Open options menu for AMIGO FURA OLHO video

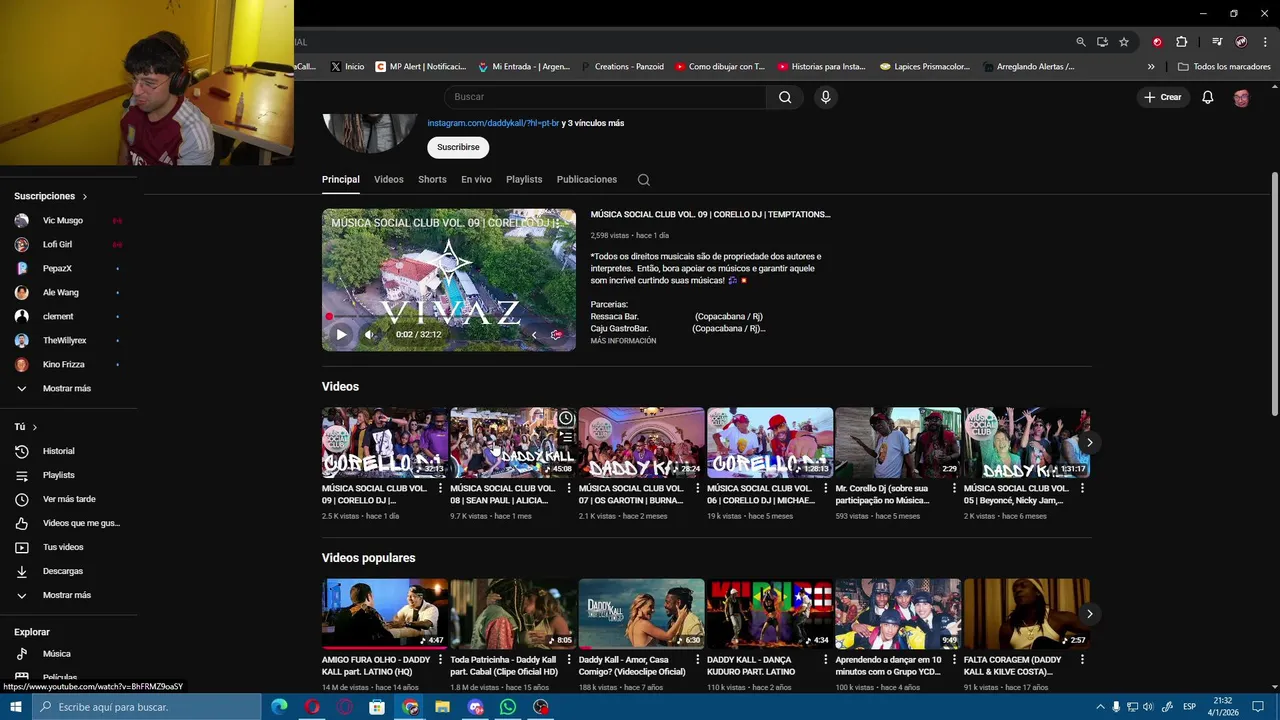(441, 660)
